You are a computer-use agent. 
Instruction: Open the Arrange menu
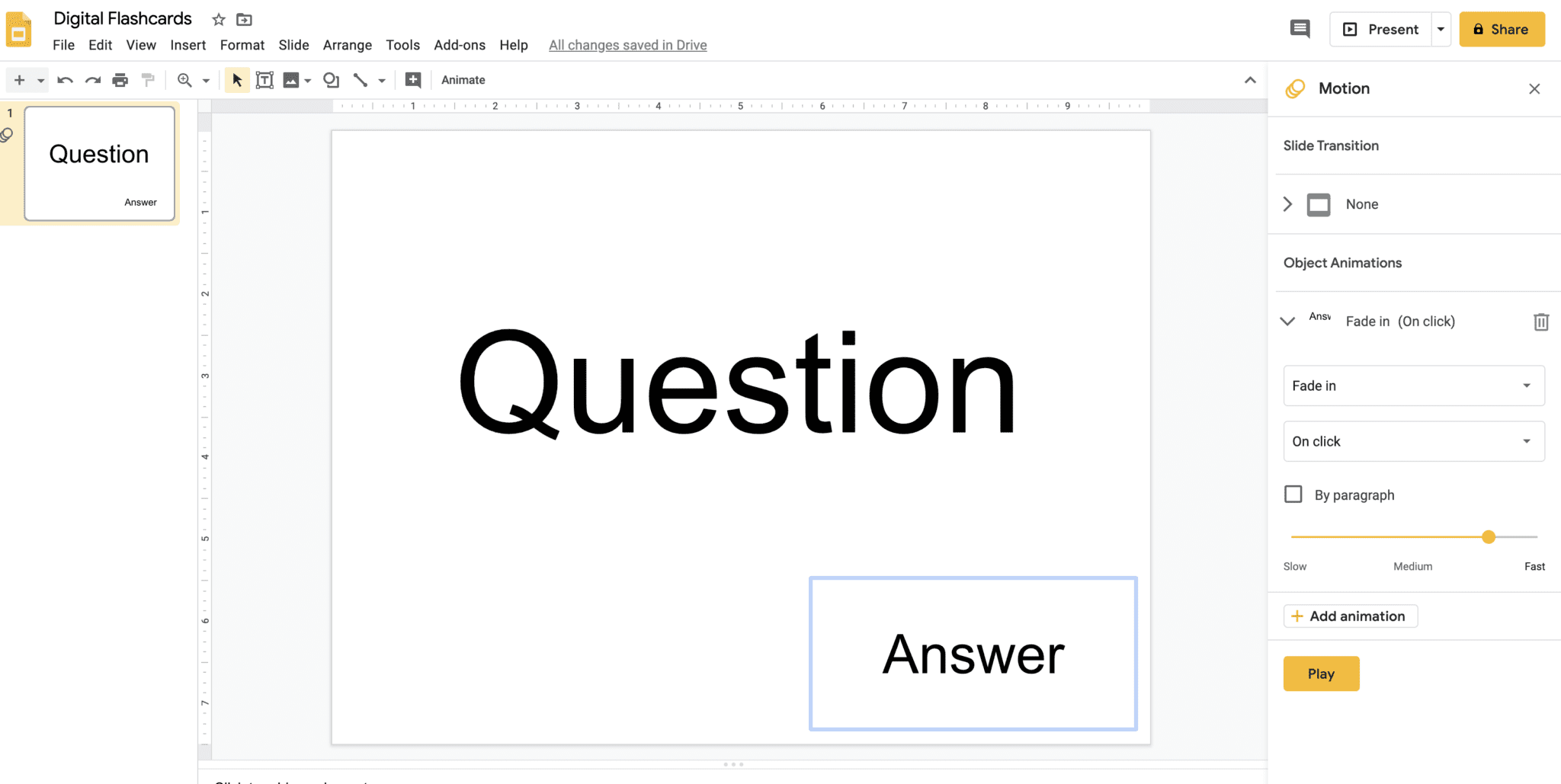(347, 45)
